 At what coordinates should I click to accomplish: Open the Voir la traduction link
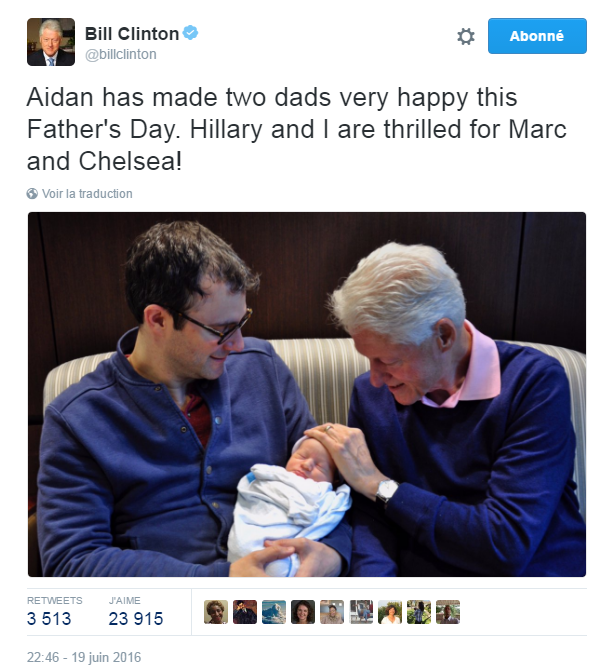pyautogui.click(x=87, y=194)
